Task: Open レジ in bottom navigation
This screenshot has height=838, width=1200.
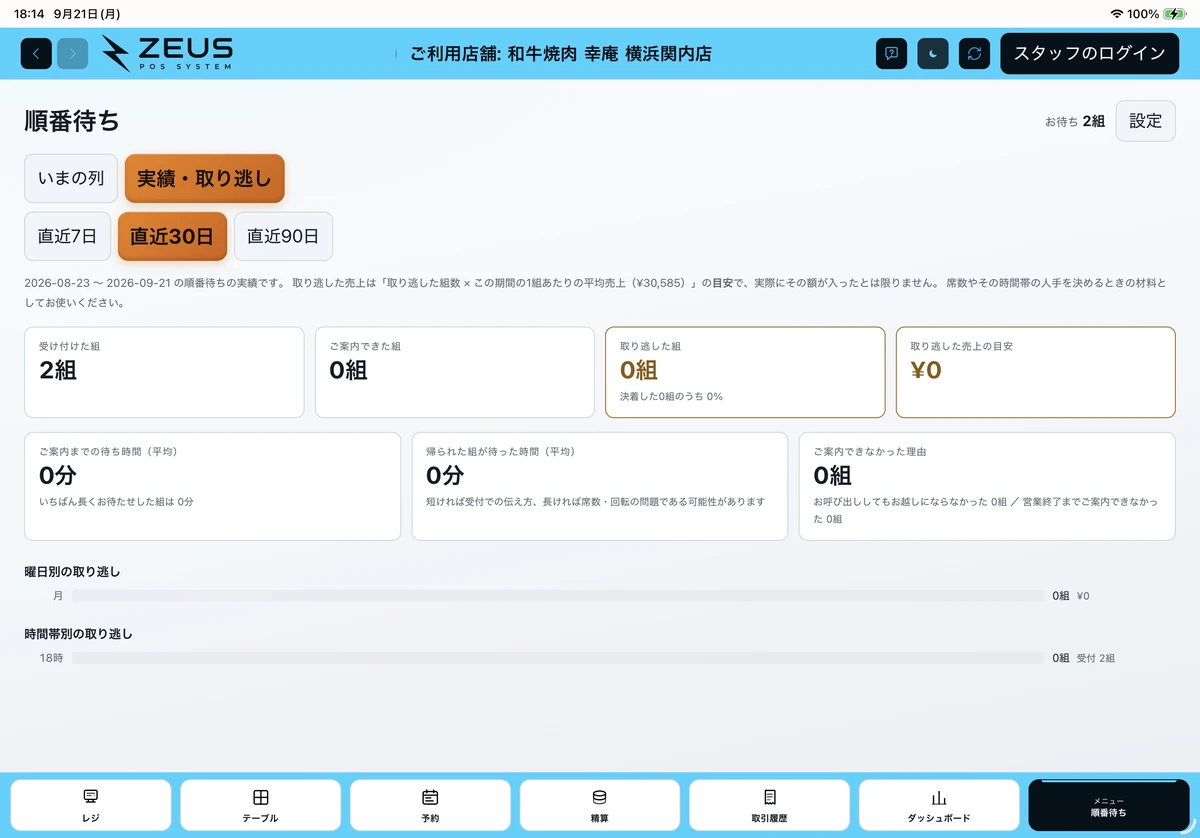Action: 91,805
